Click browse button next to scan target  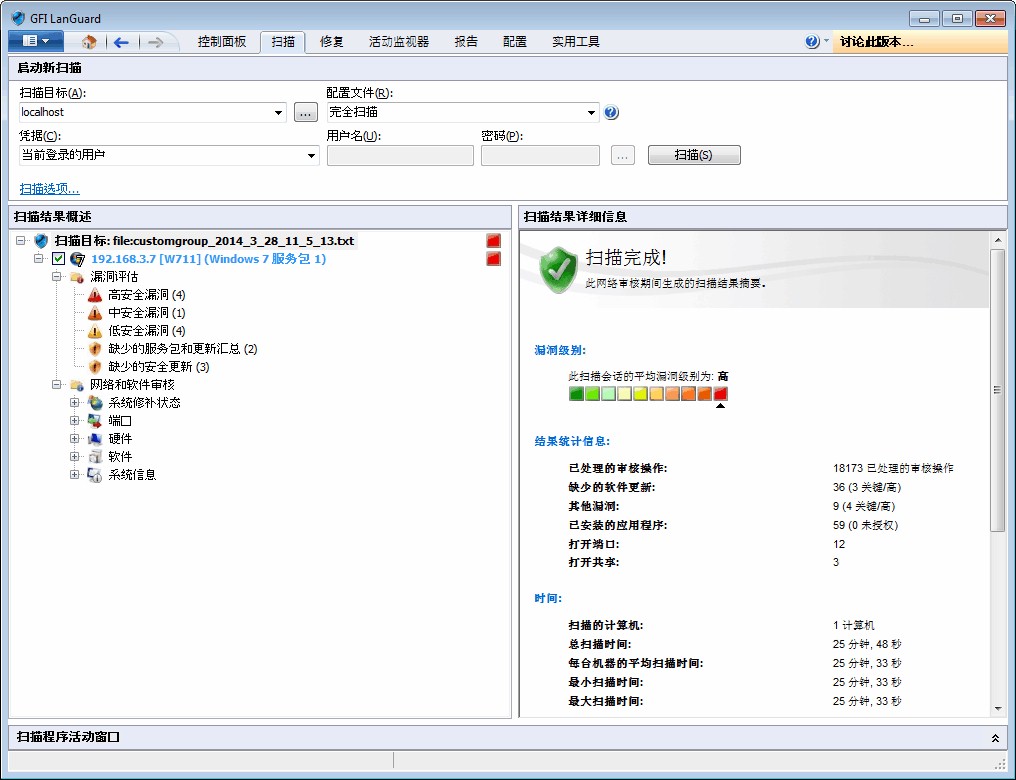pyautogui.click(x=306, y=112)
